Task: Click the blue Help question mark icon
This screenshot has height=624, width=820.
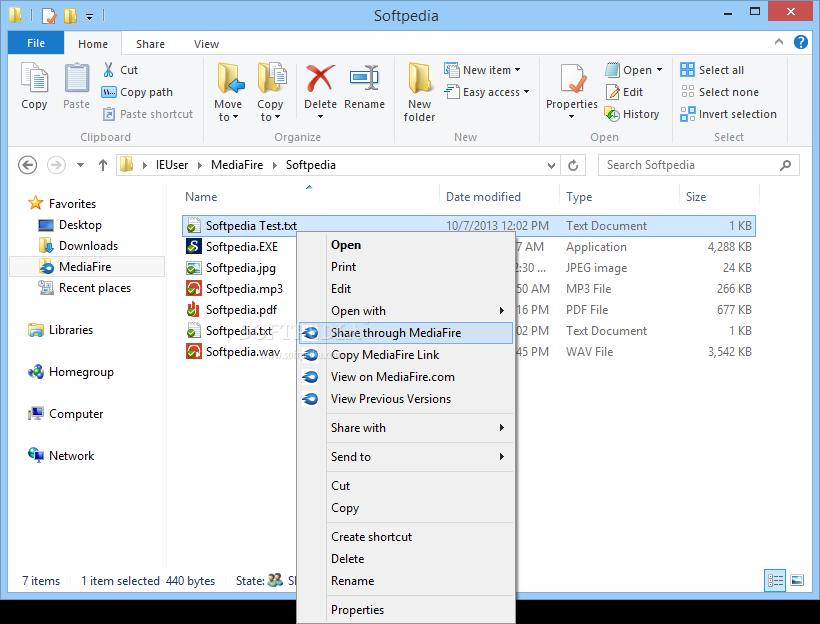Action: tap(801, 42)
